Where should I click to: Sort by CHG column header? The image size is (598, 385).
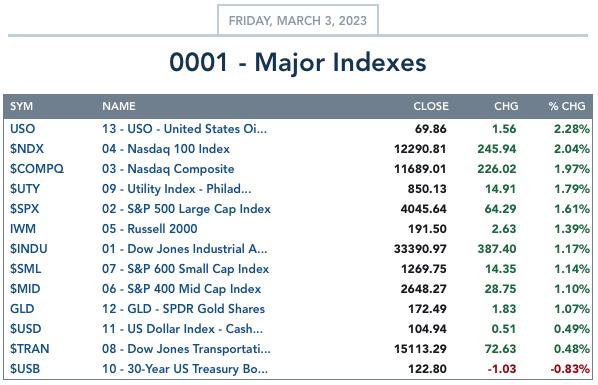pyautogui.click(x=506, y=106)
